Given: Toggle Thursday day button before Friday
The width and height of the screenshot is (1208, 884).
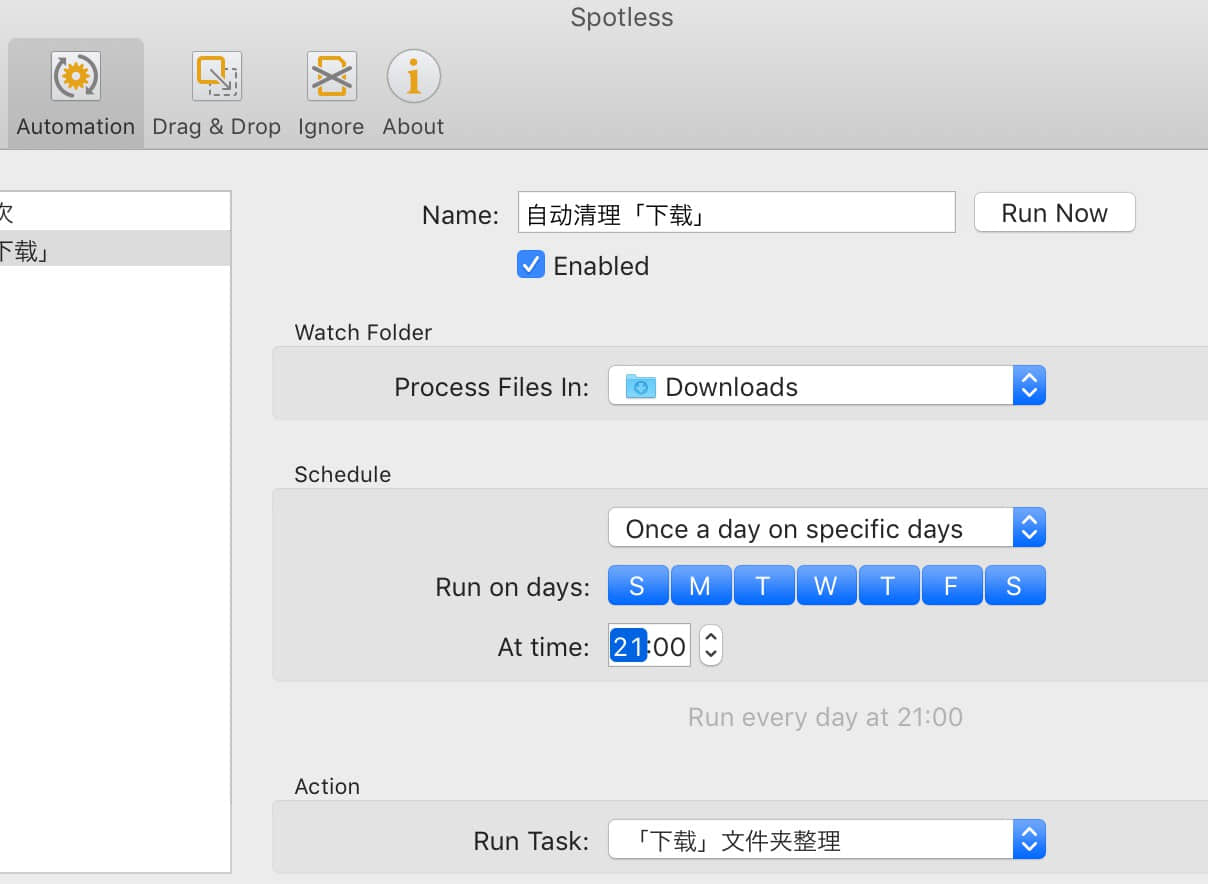Looking at the screenshot, I should click(888, 586).
